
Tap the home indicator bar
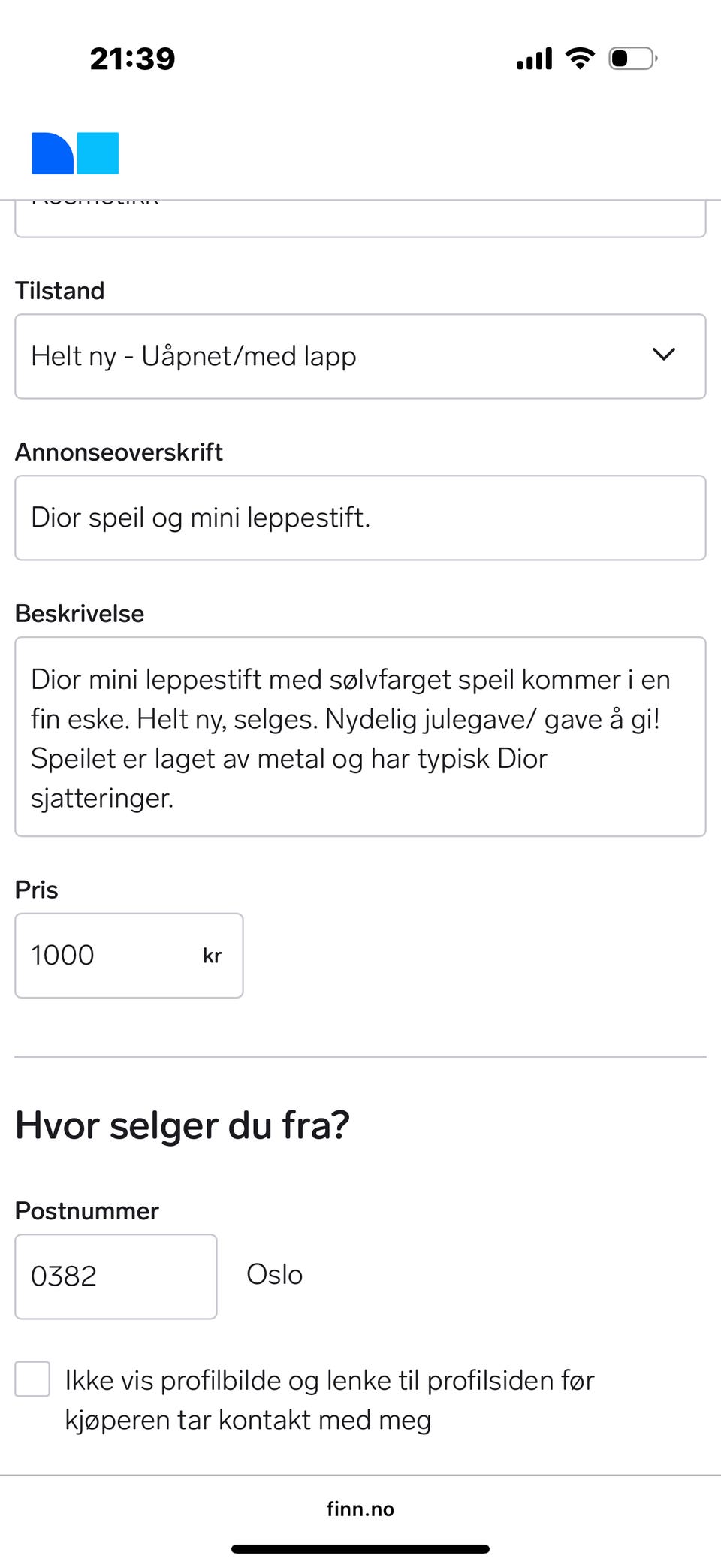[360, 1548]
